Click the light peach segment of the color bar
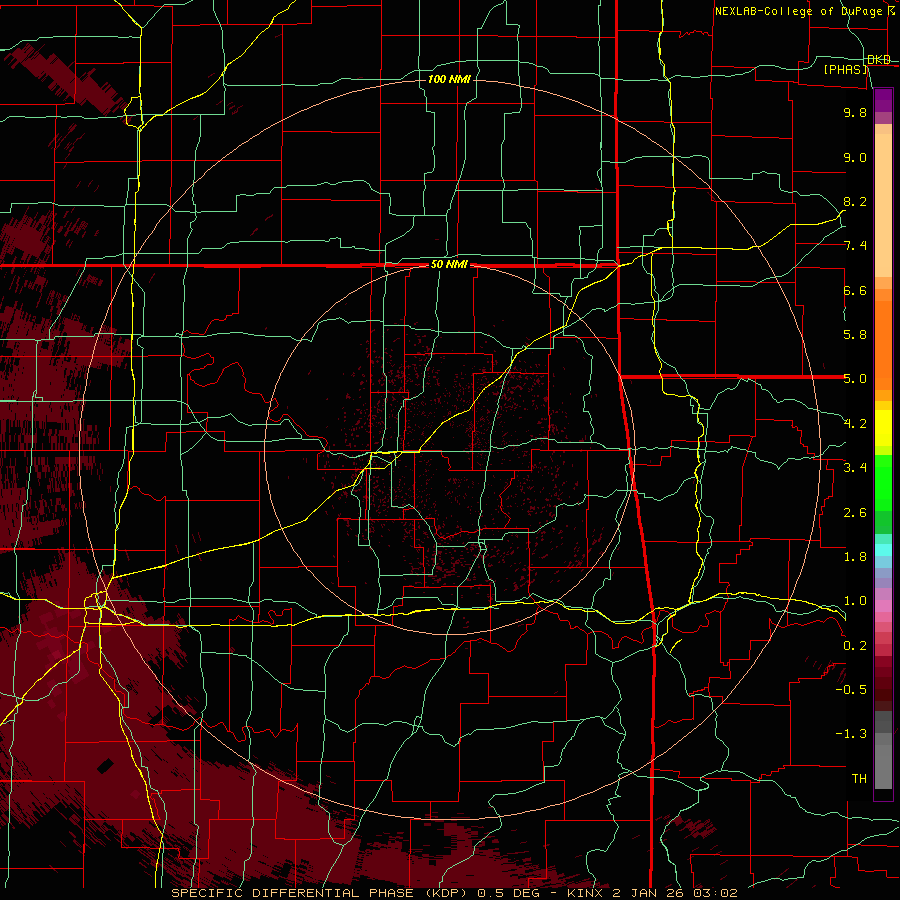This screenshot has height=900, width=900. pos(883,205)
